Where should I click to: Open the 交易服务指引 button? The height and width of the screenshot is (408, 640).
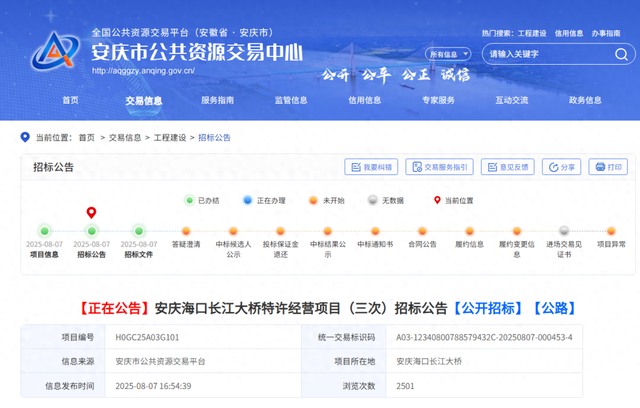tap(439, 167)
